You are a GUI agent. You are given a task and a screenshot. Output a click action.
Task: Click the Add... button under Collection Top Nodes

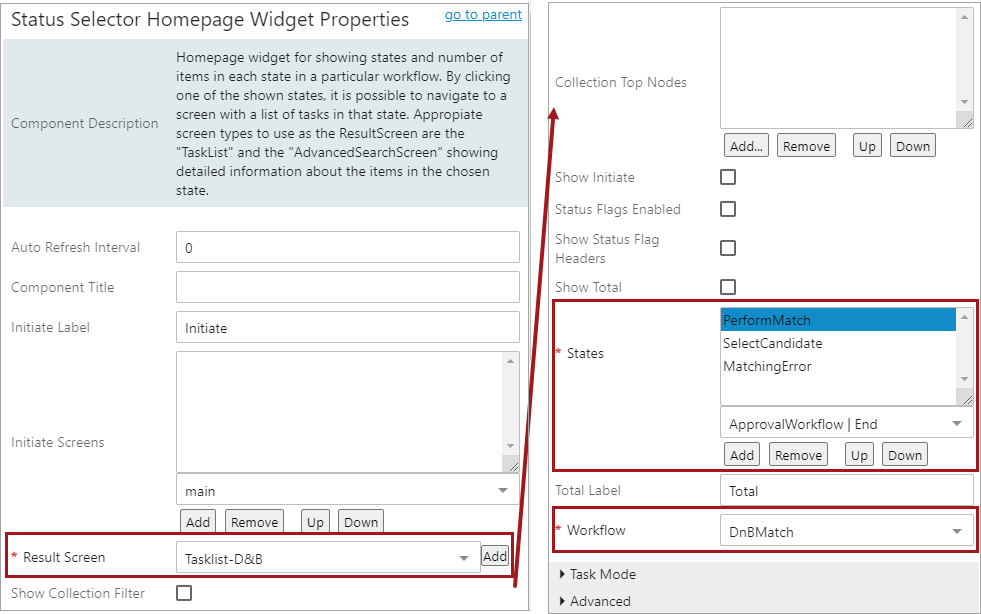(x=746, y=146)
